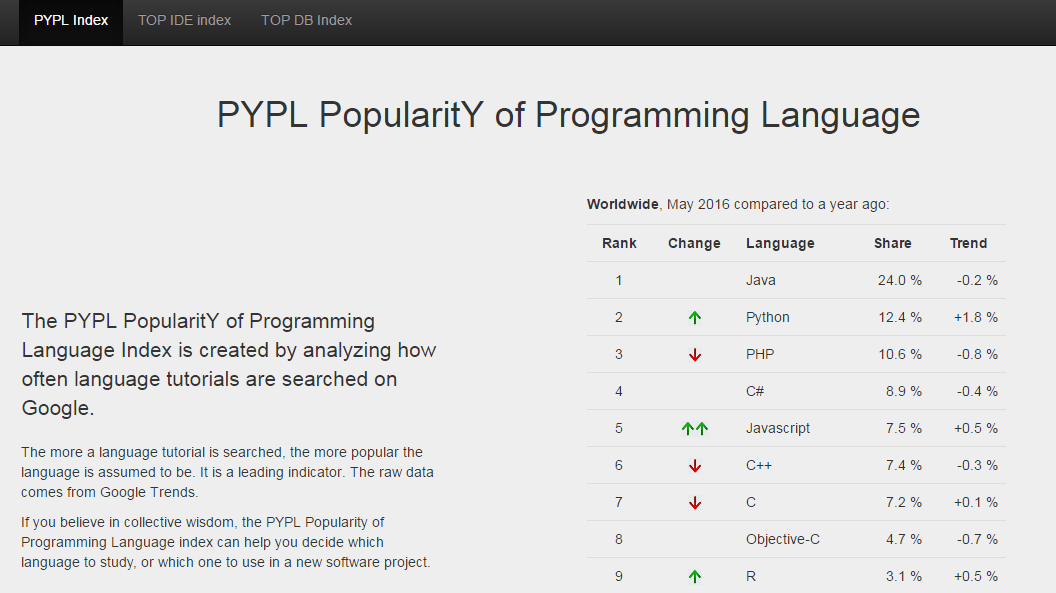This screenshot has width=1056, height=593.
Task: Click the PYPL PopularitY page title
Action: (x=568, y=115)
